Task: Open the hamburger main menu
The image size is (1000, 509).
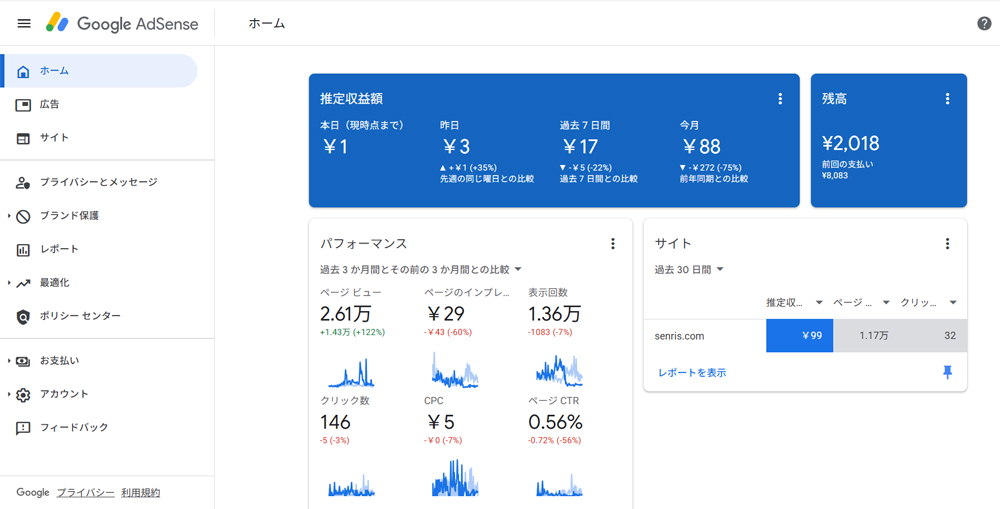Action: click(x=24, y=24)
